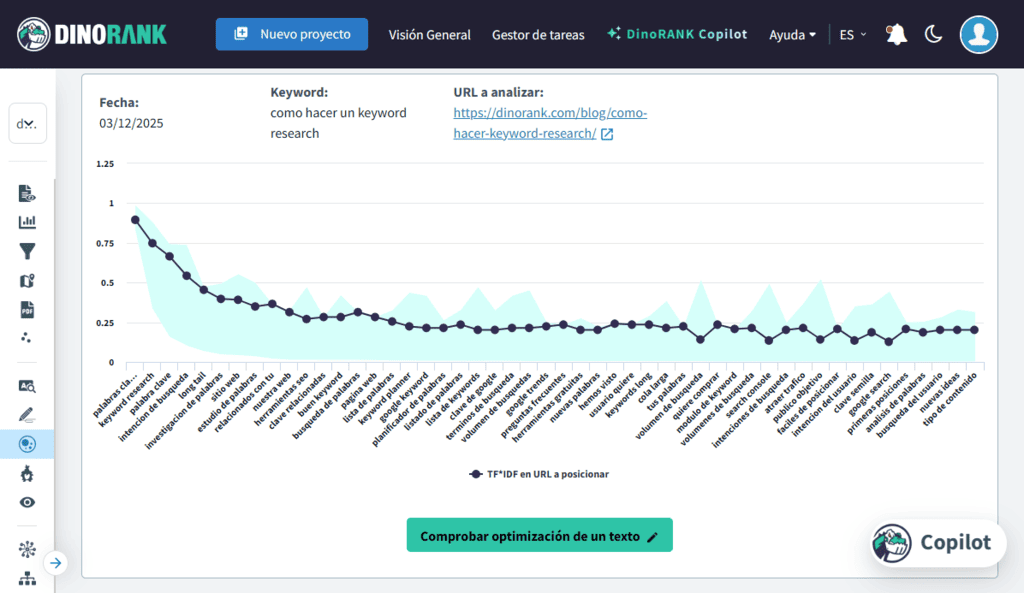
Task: Click the bar chart icon in sidebar
Action: click(27, 222)
